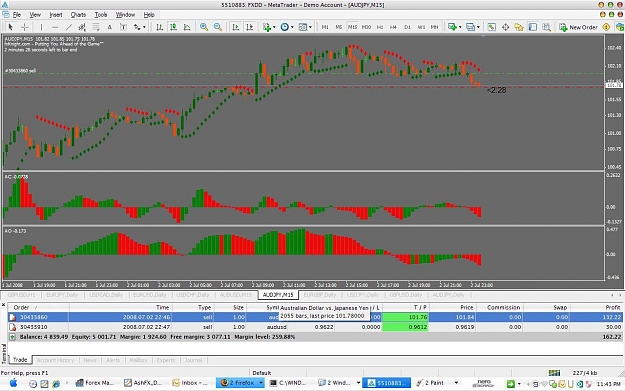This screenshot has height=391, width=625.
Task: Switch chart to line chart mode
Action: point(187,27)
